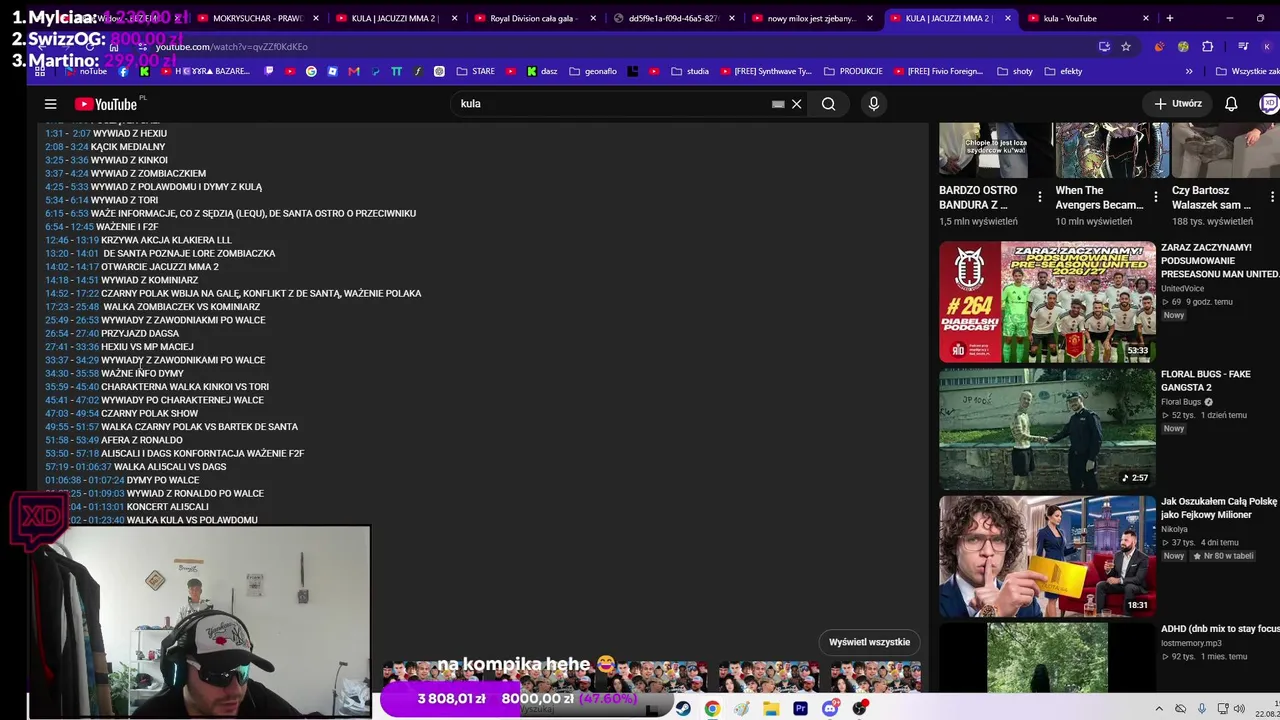The width and height of the screenshot is (1280, 720).
Task: Switch to 'nowy milox jest zjebany' tab
Action: (811, 18)
